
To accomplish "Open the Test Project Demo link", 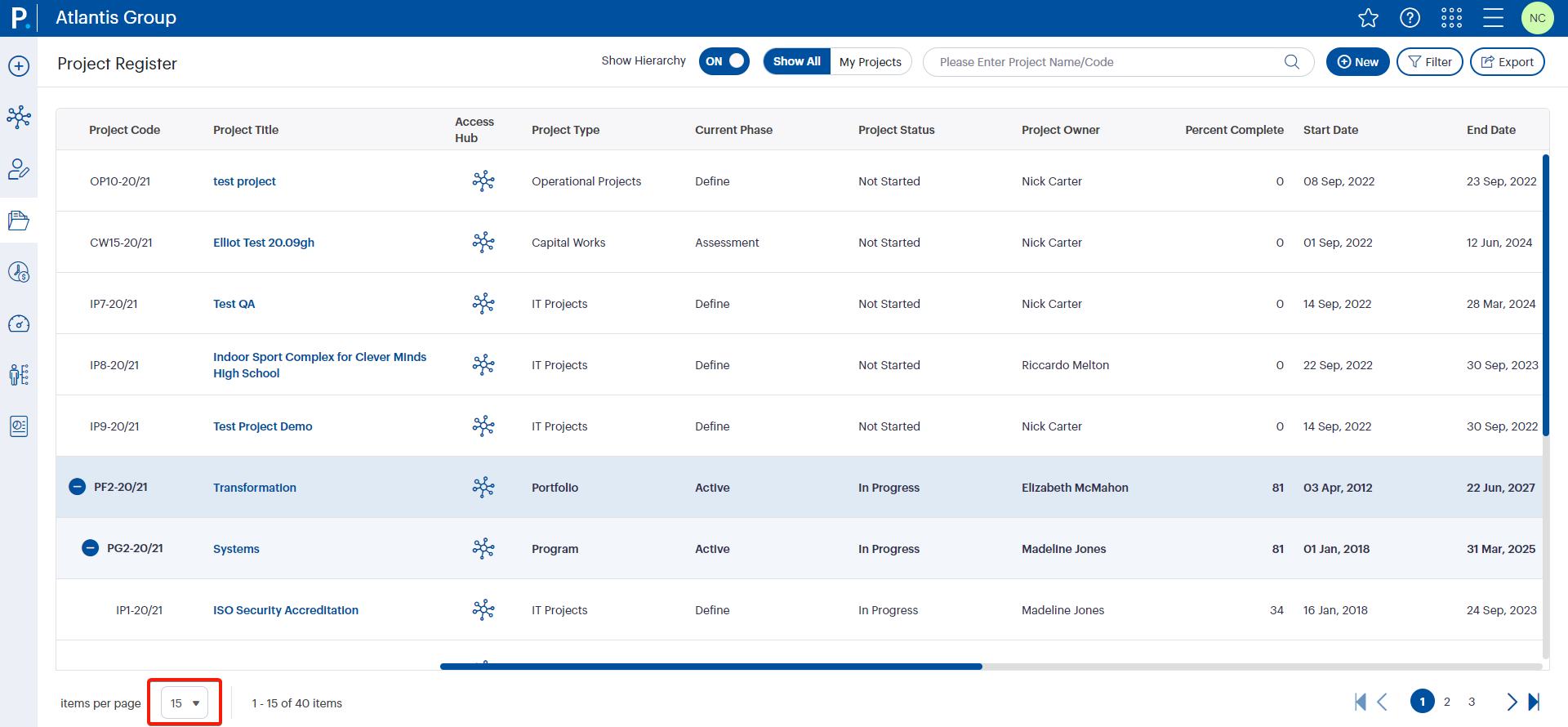I will [x=263, y=426].
